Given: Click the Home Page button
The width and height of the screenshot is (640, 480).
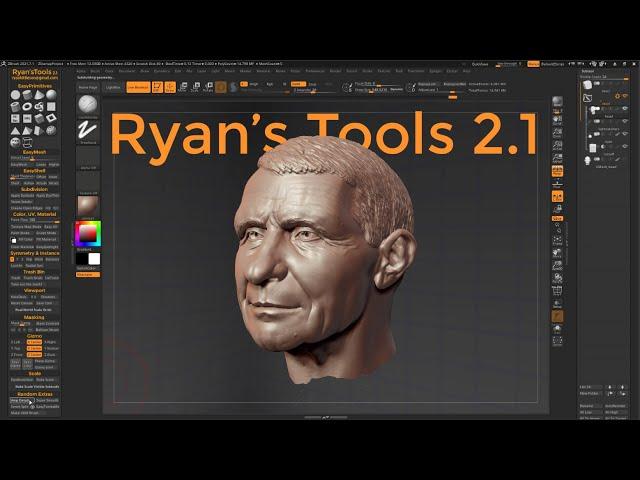Looking at the screenshot, I should (x=88, y=87).
